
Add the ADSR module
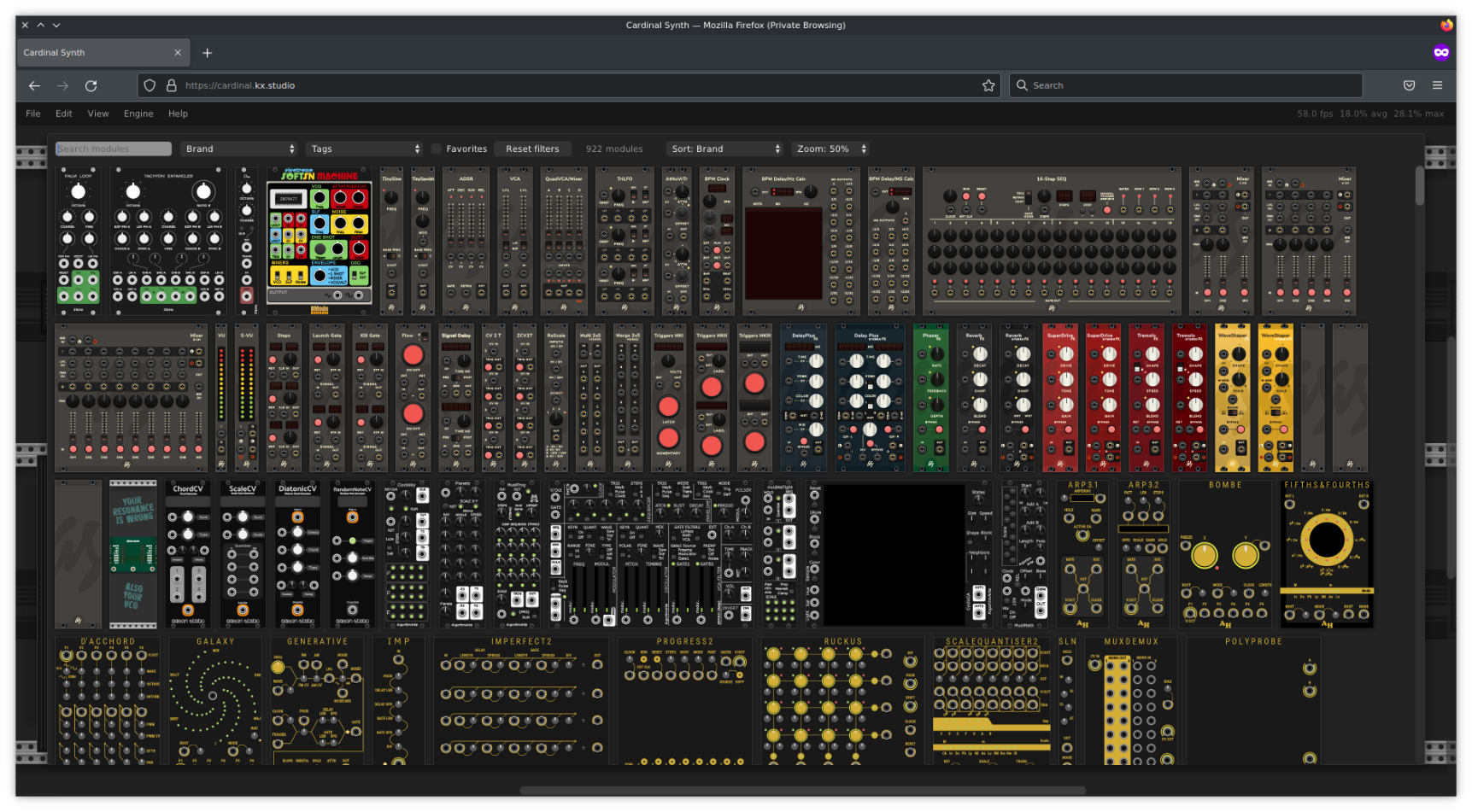tap(466, 241)
